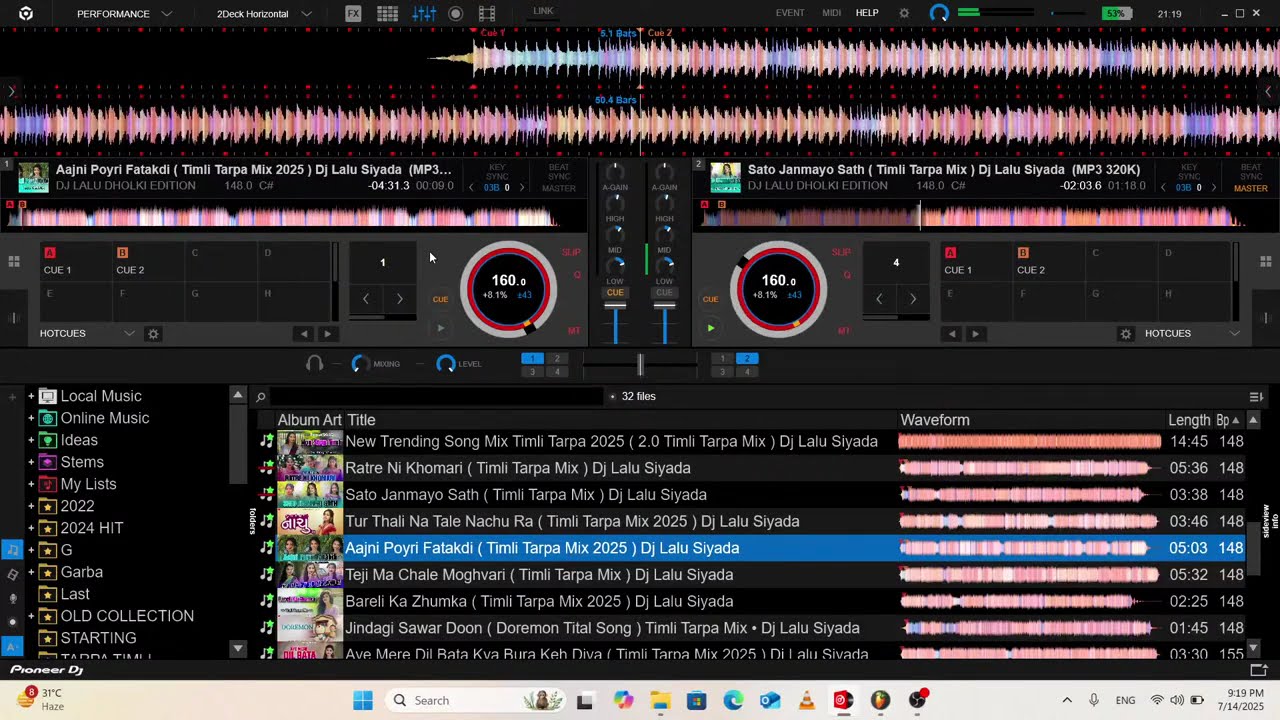Enable BEAT SYNC on deck 1
The height and width of the screenshot is (720, 1280).
coord(559,172)
